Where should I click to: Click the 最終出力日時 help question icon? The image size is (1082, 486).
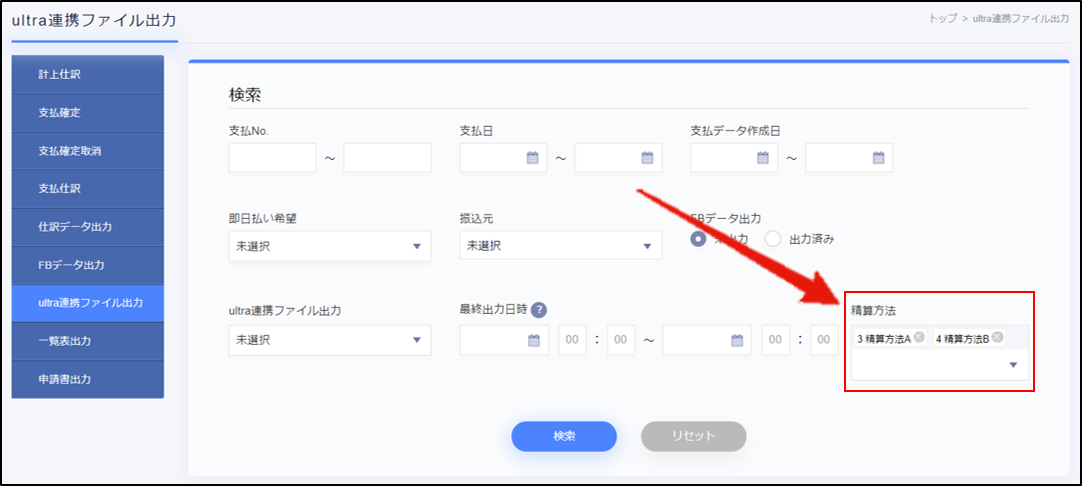539,310
